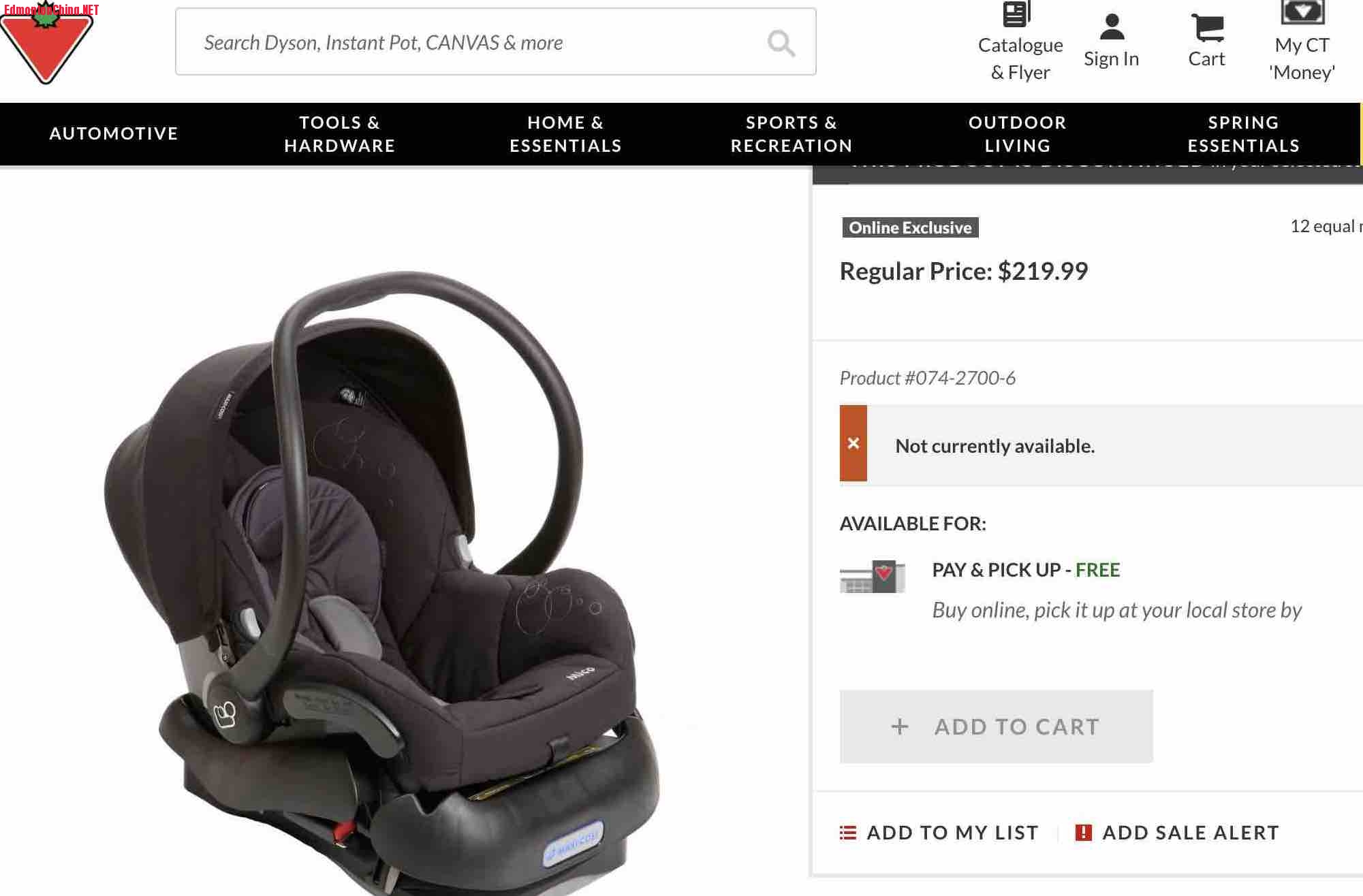Click the search magnifying glass icon

pos(781,43)
